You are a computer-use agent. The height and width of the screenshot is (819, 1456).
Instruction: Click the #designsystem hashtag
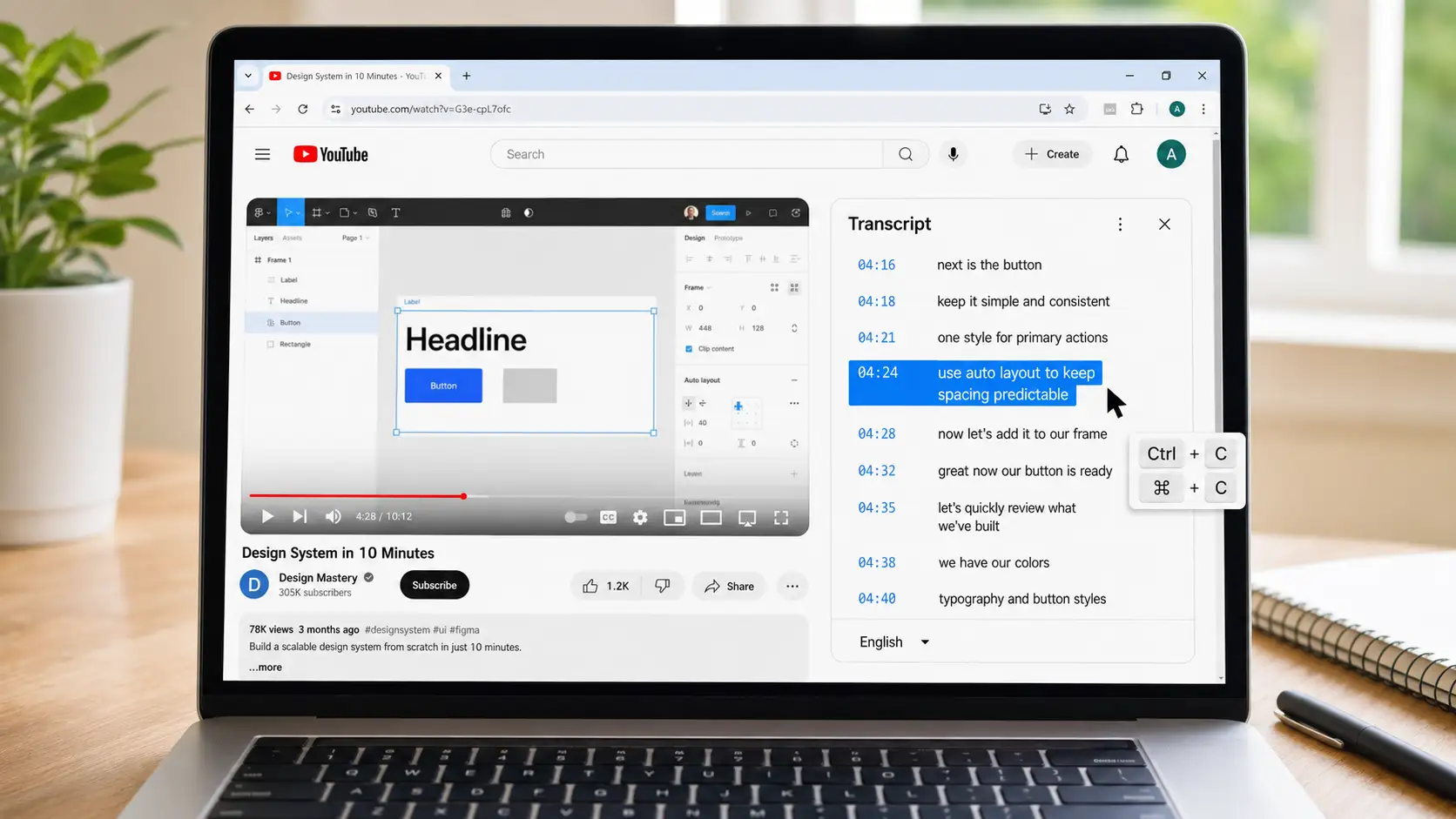tap(397, 630)
